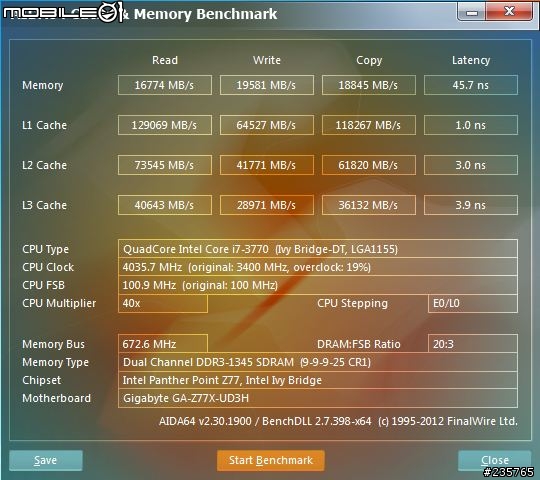Click the Memory Bus label
540x480 pixels.
pos(53,344)
